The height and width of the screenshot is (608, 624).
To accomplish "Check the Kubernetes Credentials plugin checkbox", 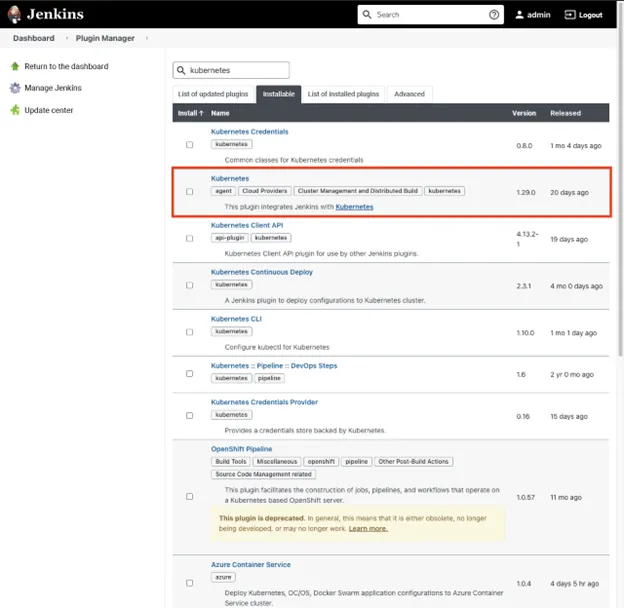I will coord(189,145).
